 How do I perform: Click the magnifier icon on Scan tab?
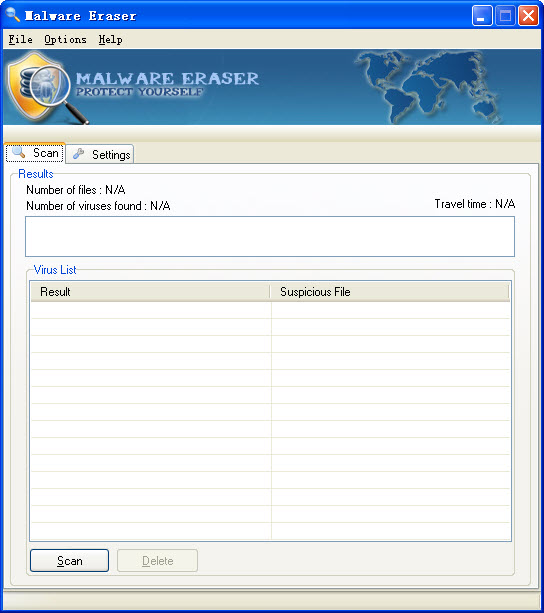18,152
